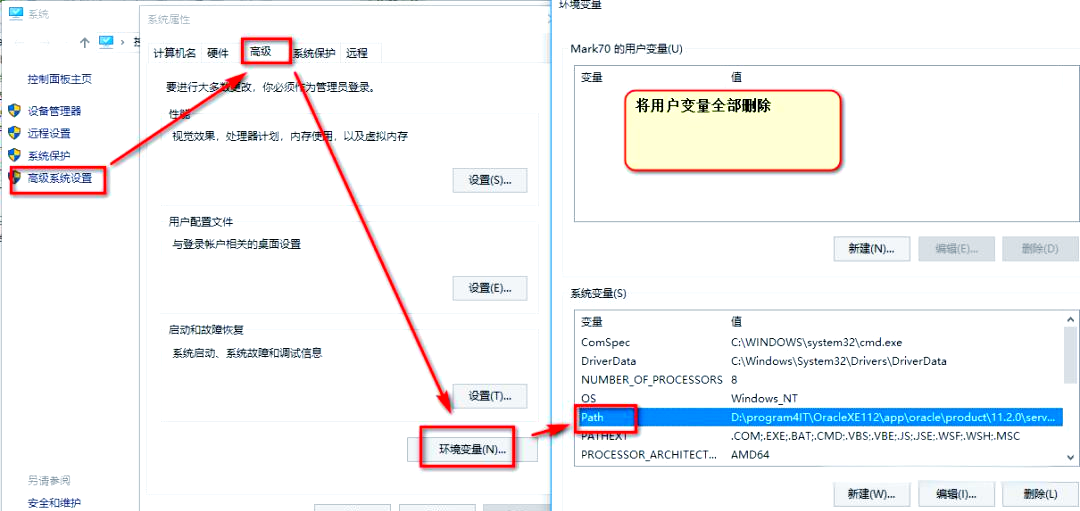Click the AMD64 value cell
The image size is (1080, 511).
click(750, 455)
